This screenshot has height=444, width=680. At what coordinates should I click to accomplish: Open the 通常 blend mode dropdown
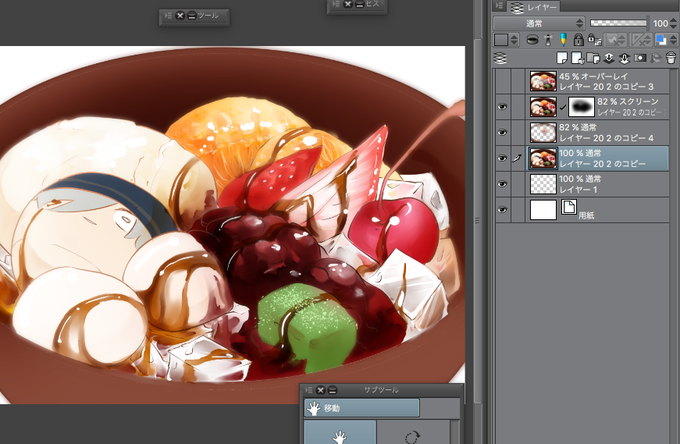coord(539,23)
